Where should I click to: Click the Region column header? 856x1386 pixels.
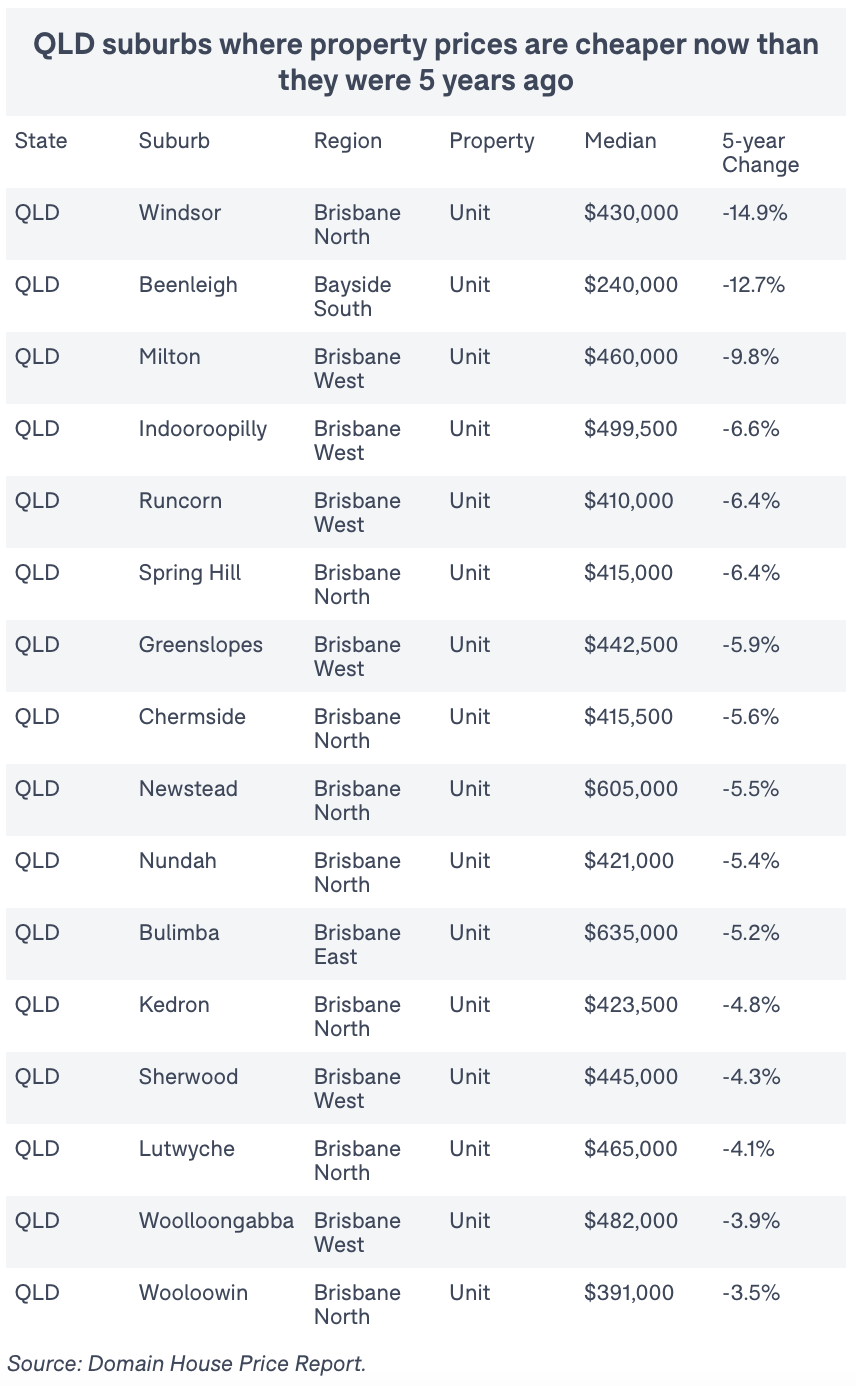pos(348,141)
